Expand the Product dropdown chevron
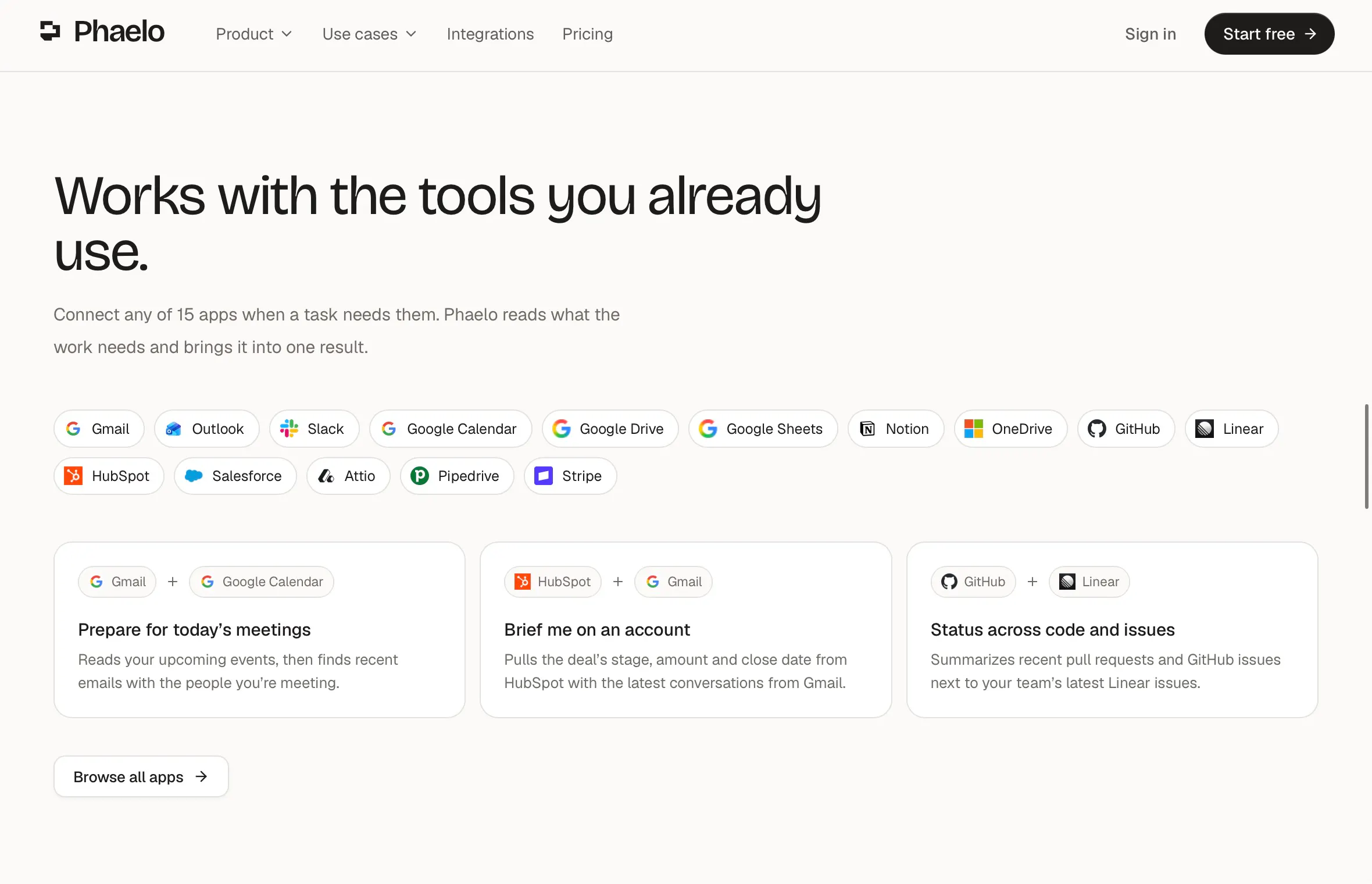The width and height of the screenshot is (1372, 884). (x=287, y=34)
